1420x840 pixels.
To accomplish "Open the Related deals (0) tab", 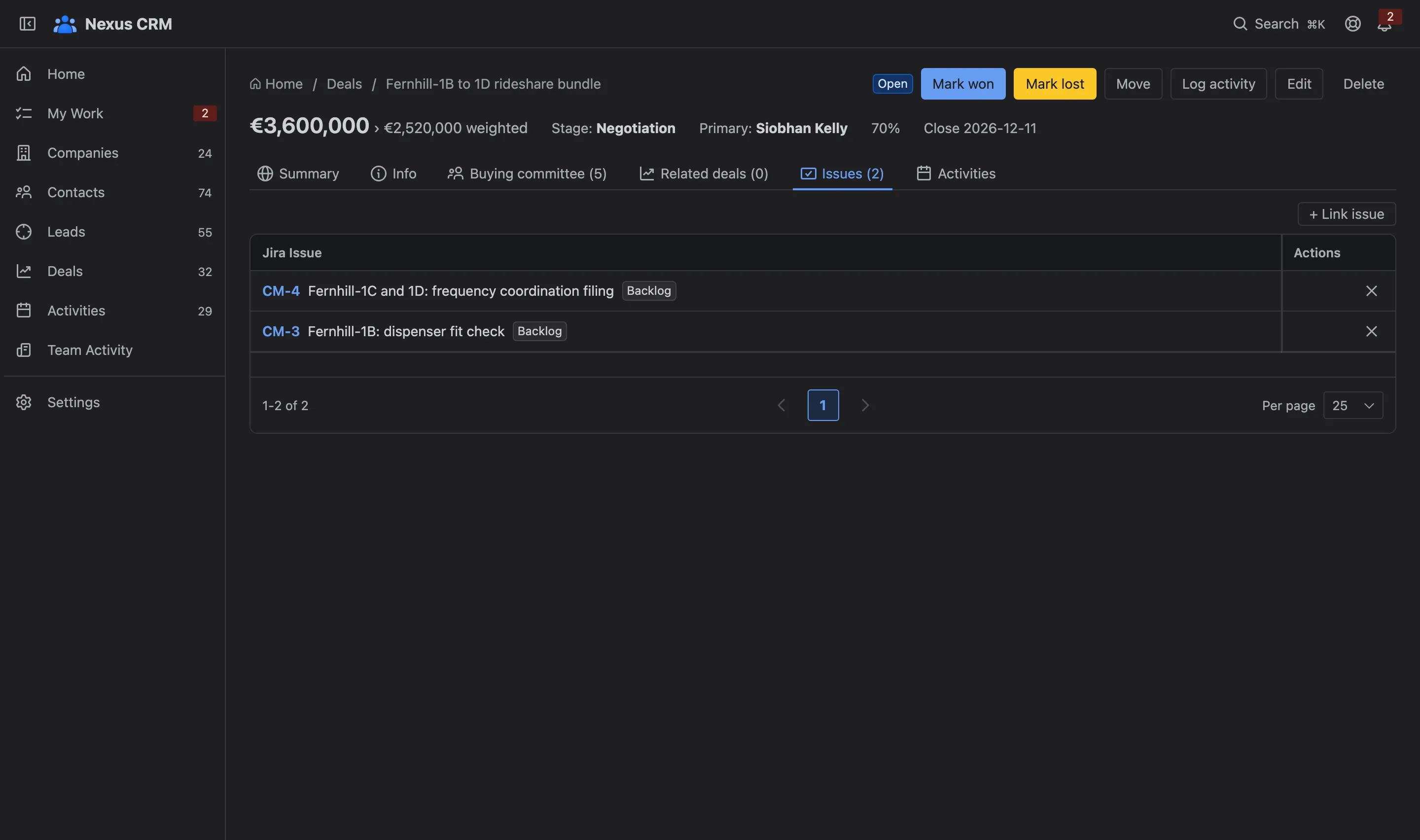I will 704,174.
